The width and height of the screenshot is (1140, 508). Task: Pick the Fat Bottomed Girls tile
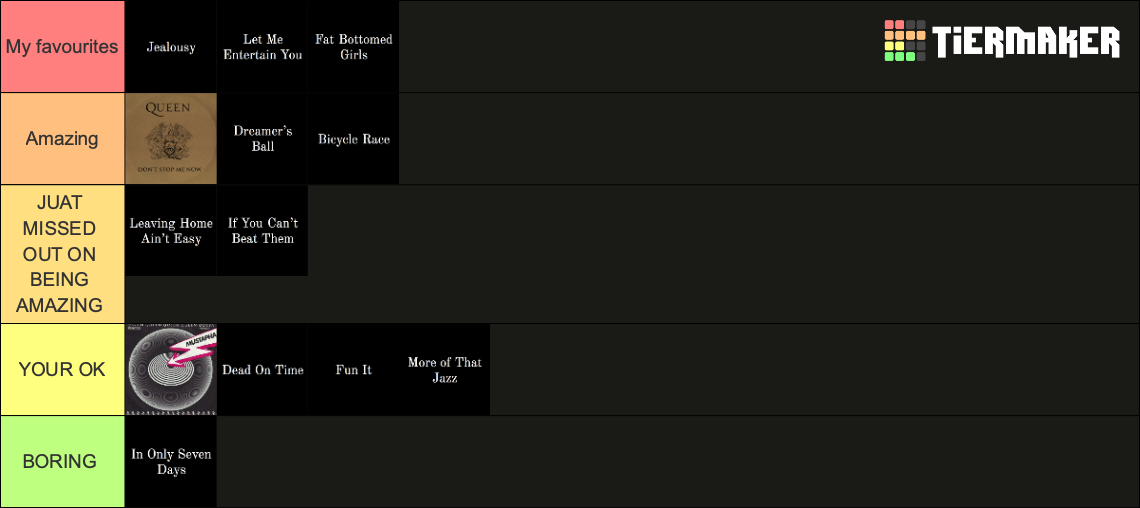click(x=353, y=47)
